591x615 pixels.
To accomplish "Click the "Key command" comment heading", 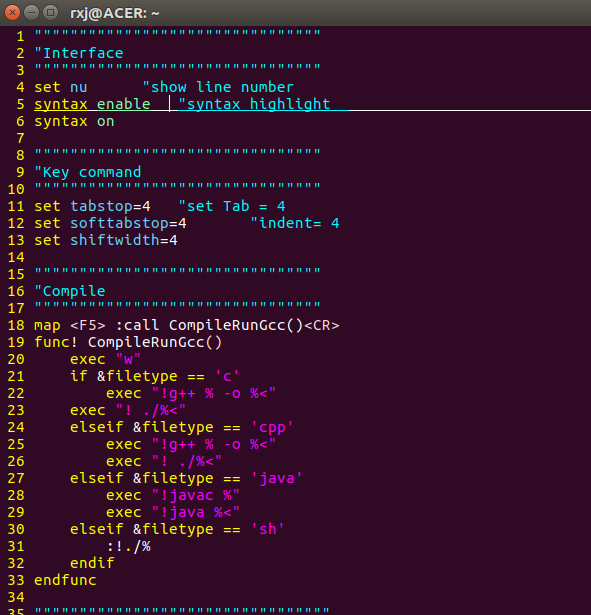I will [x=88, y=172].
